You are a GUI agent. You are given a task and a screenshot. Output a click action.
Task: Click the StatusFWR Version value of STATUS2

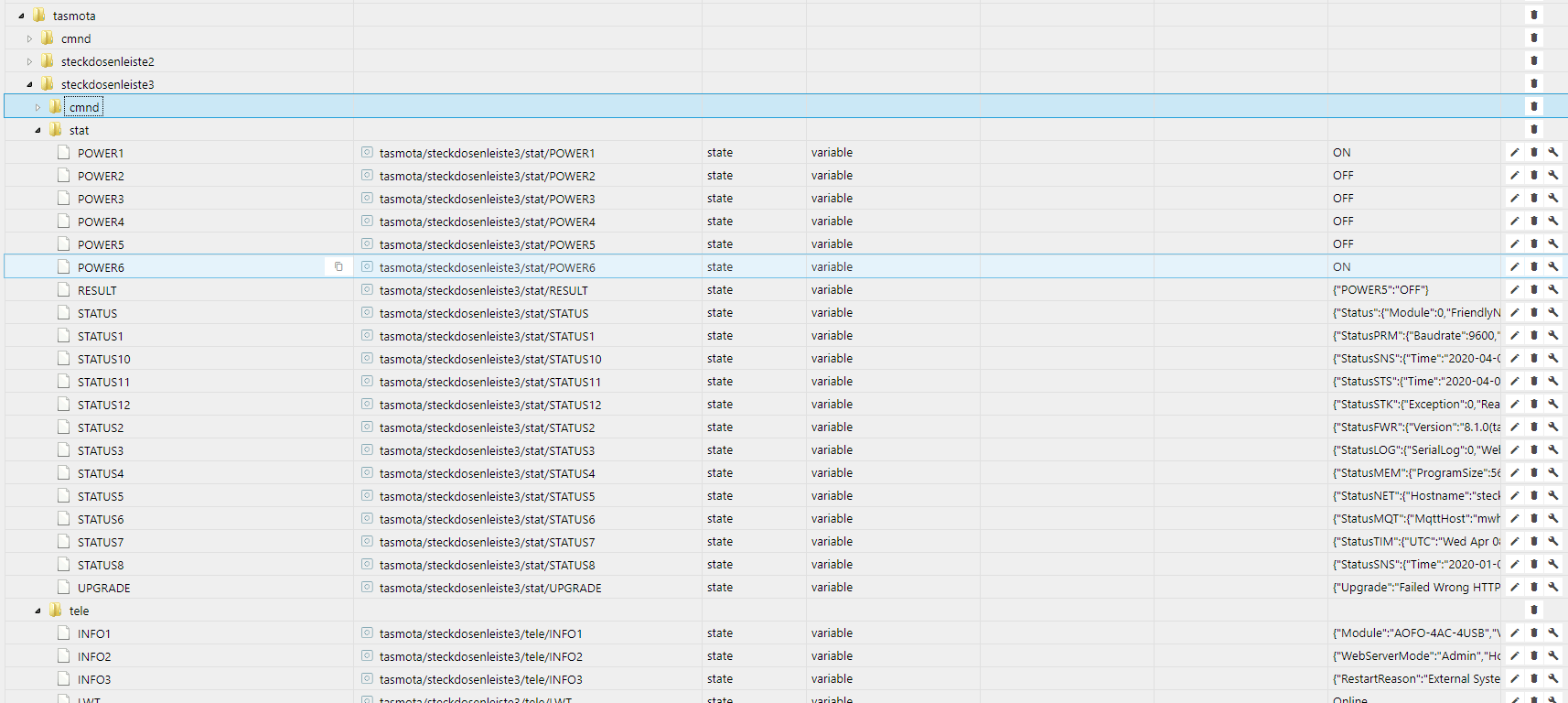point(1417,427)
